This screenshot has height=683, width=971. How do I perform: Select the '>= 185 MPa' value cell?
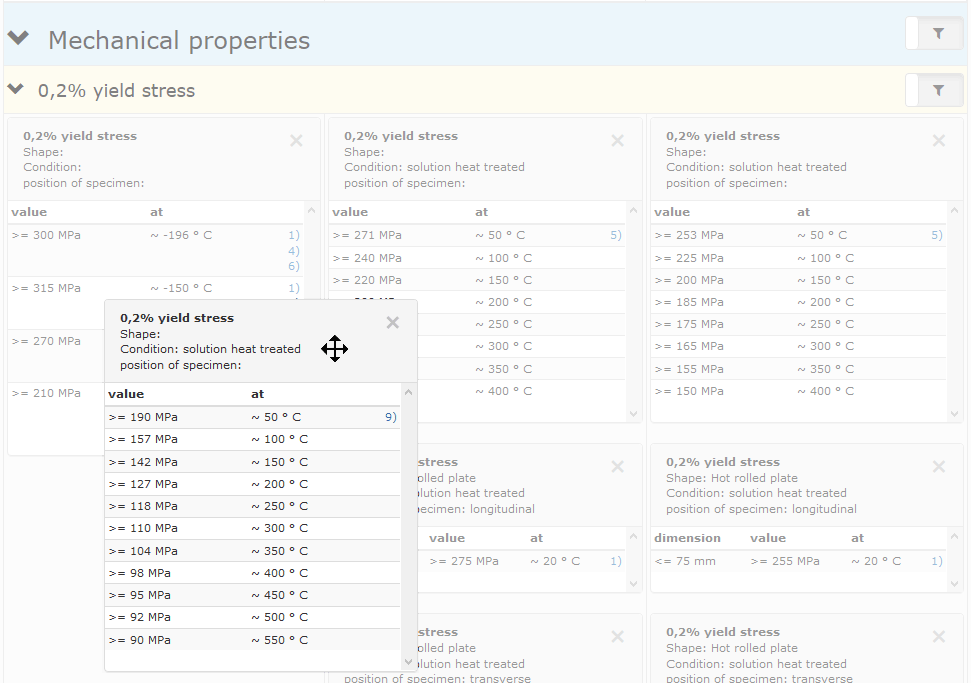click(x=689, y=302)
